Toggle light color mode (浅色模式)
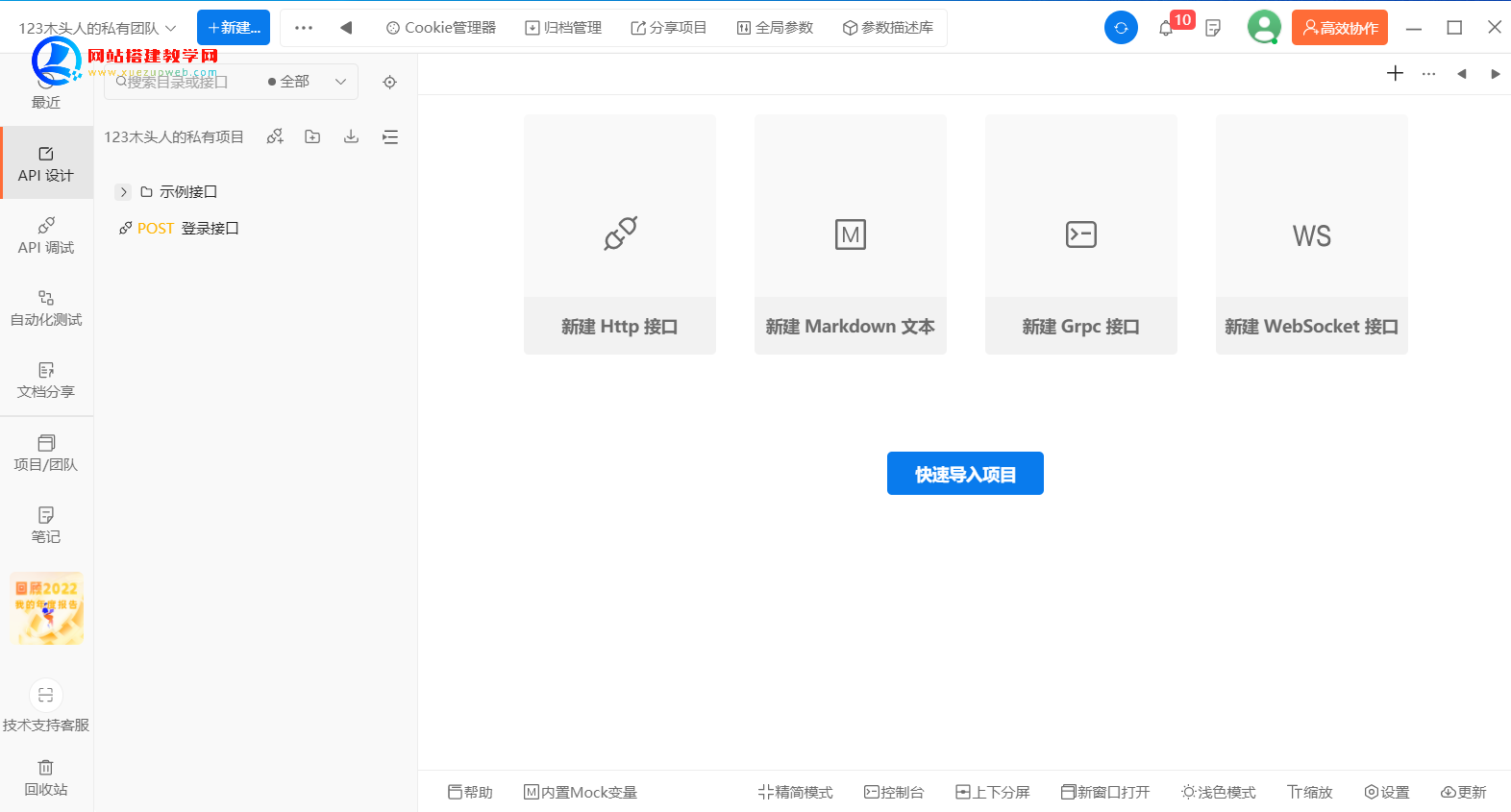The image size is (1511, 812). coord(1218,792)
